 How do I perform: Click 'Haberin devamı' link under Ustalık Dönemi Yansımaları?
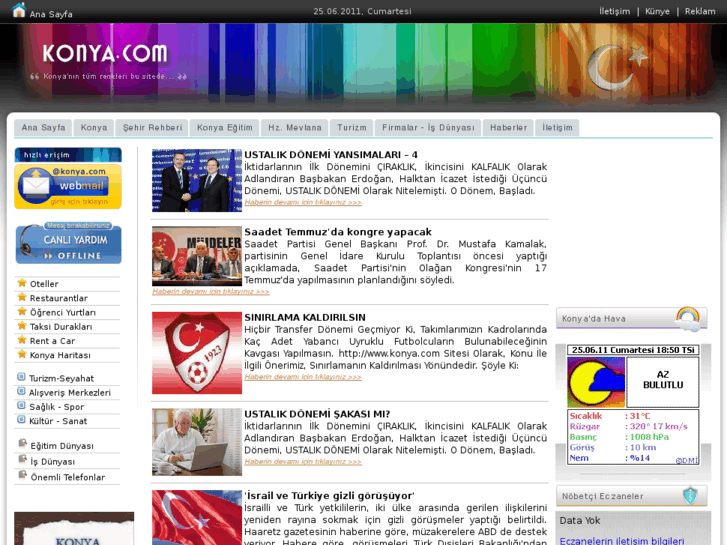[303, 202]
